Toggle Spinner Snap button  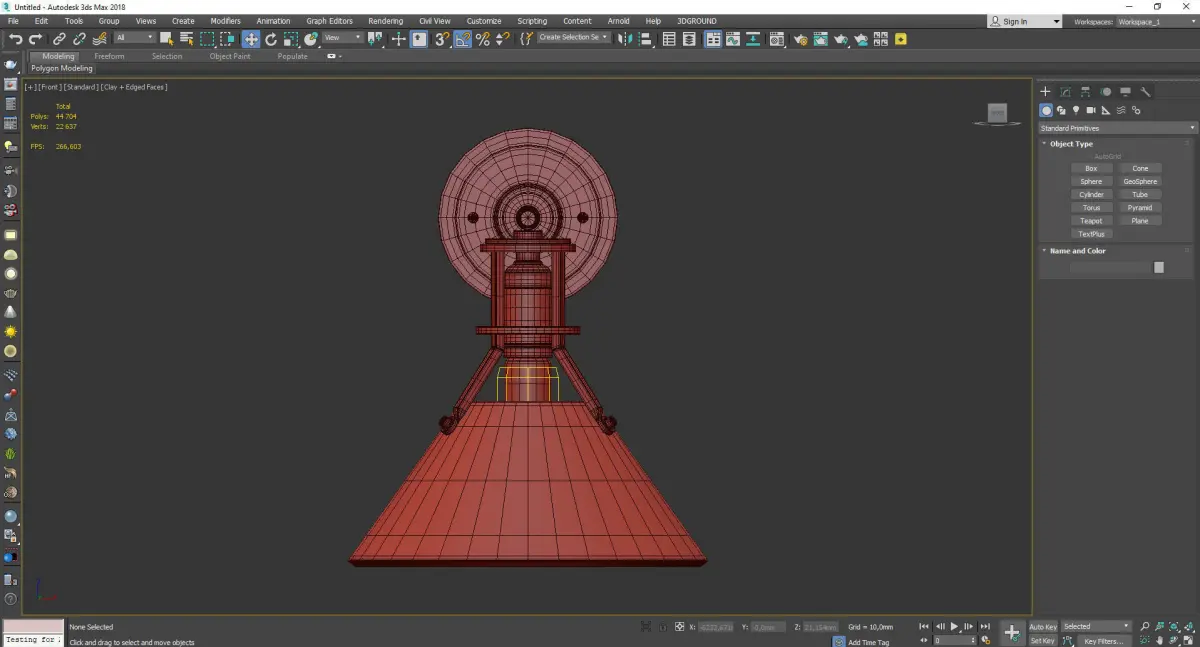(x=502, y=39)
